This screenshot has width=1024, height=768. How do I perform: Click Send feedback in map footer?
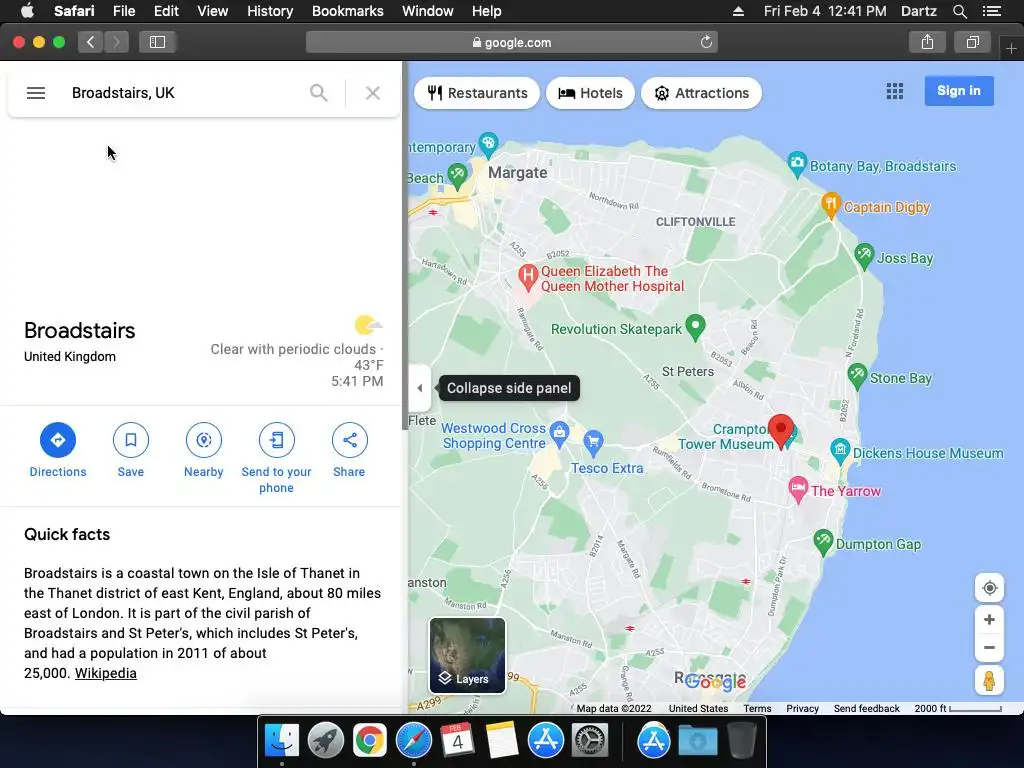(867, 709)
